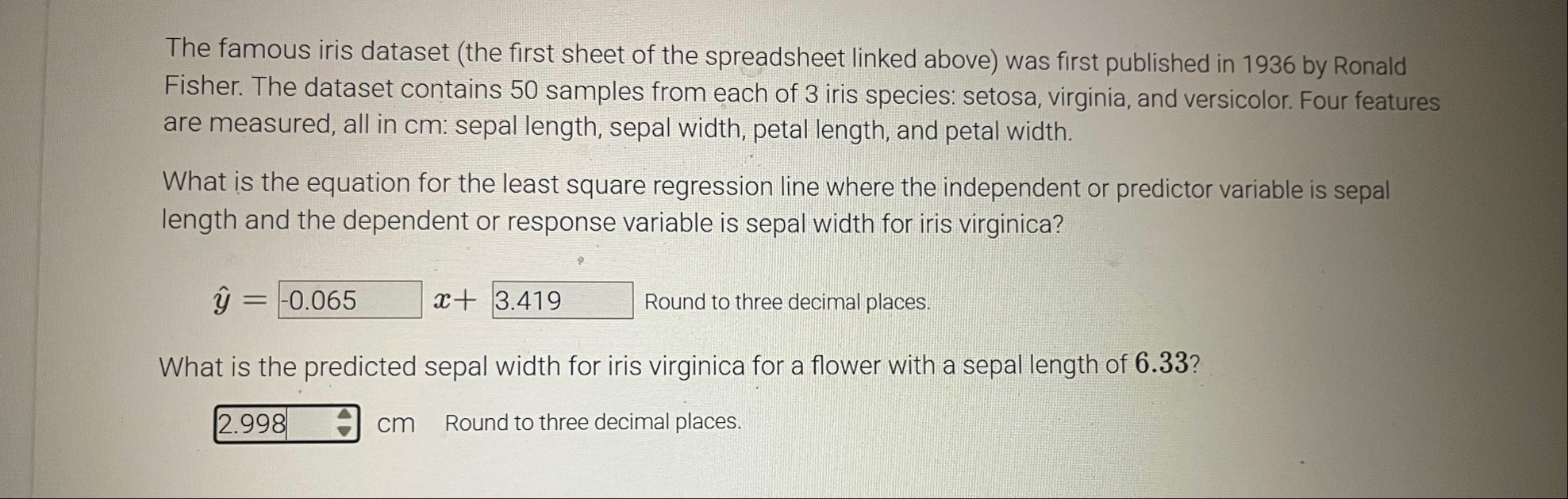Click the slope input containing -0.065
Image resolution: width=1568 pixels, height=499 pixels.
(349, 301)
